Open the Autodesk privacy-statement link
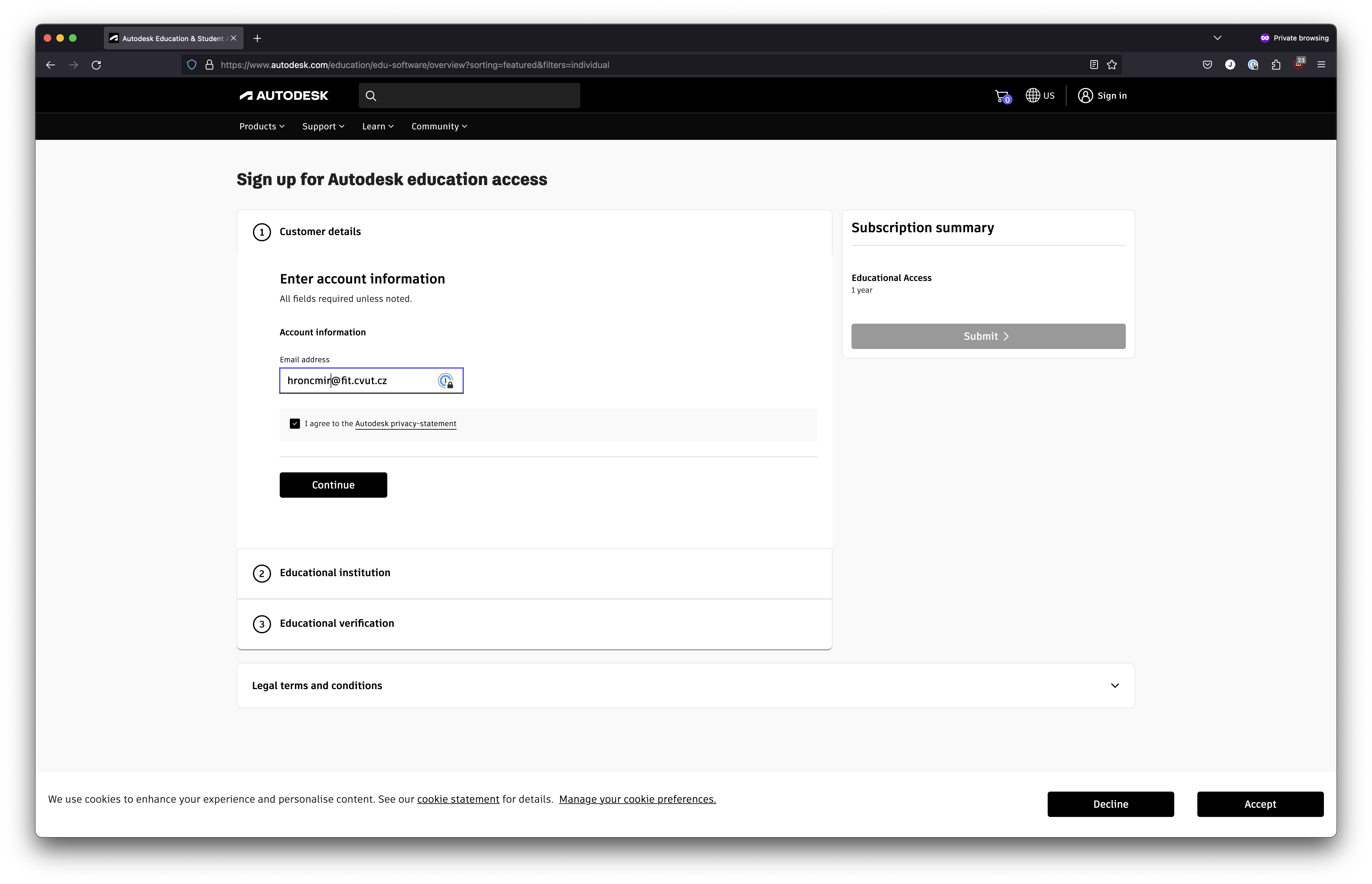Image resolution: width=1372 pixels, height=884 pixels. coord(406,424)
